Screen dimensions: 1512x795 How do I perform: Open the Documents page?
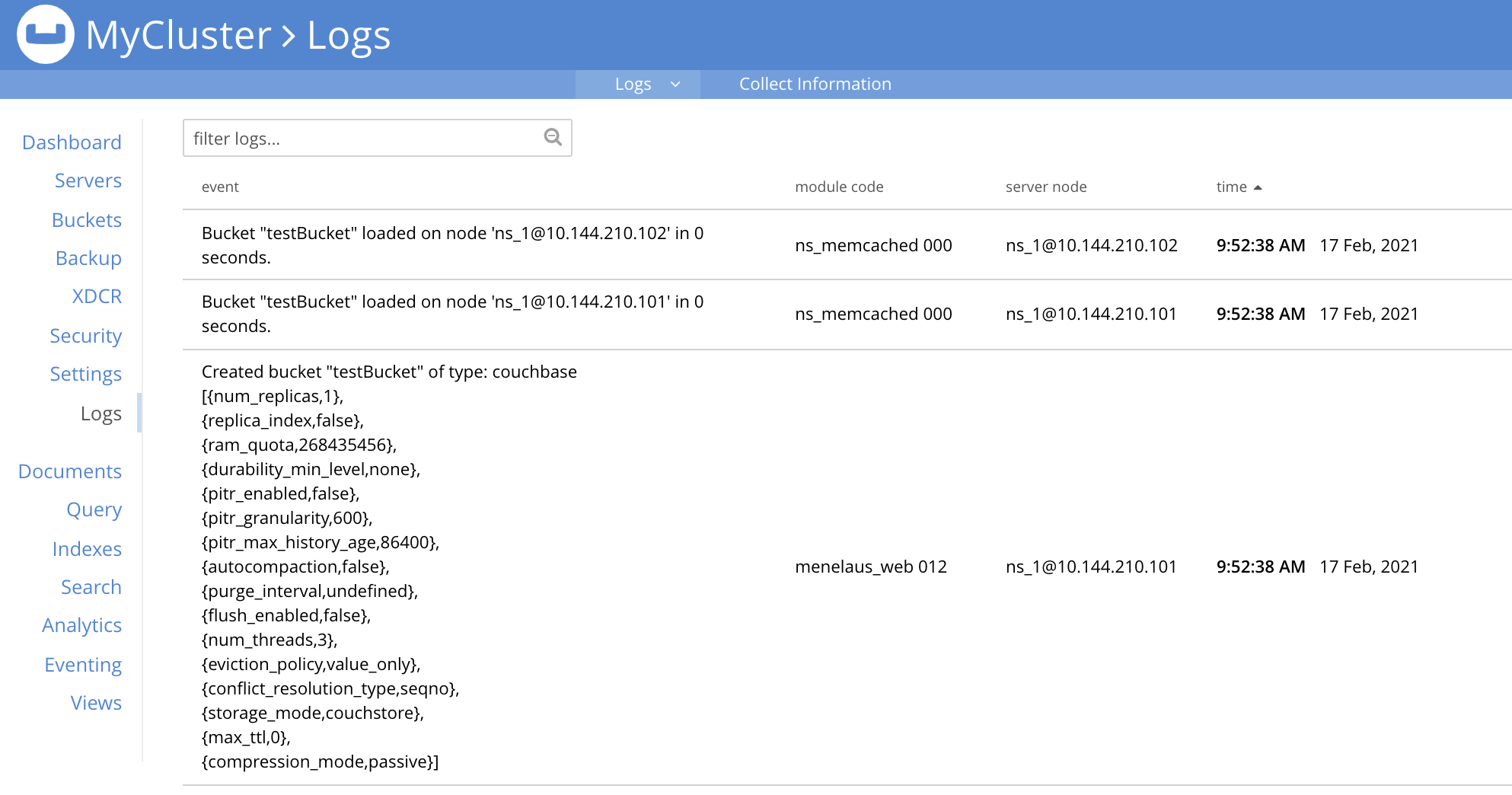click(x=69, y=471)
